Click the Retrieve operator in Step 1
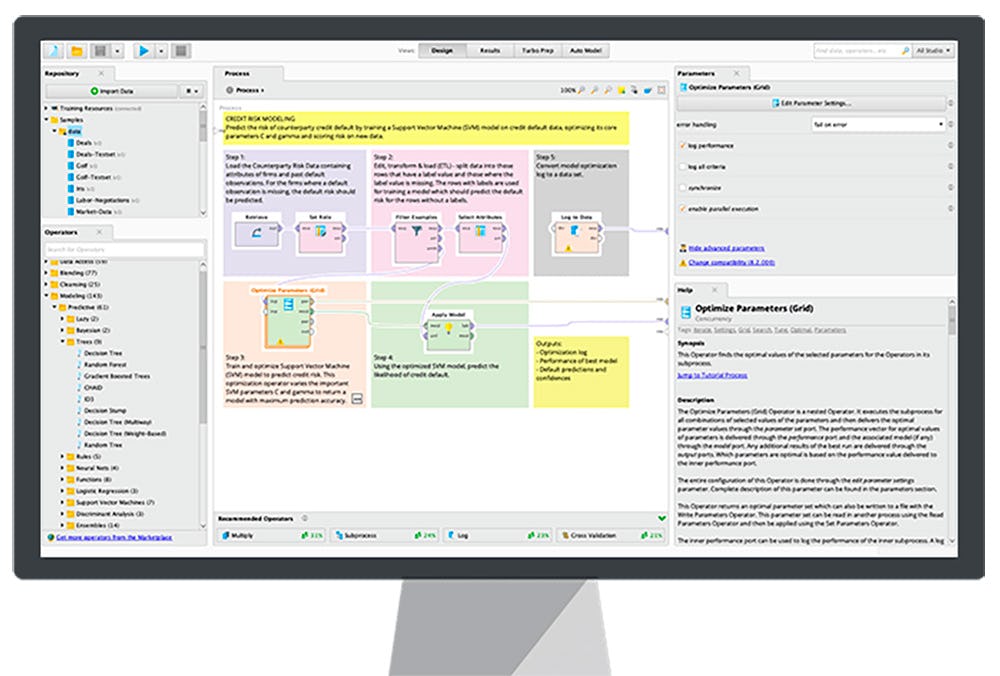Viewport: 1000px width, 676px height. [256, 233]
